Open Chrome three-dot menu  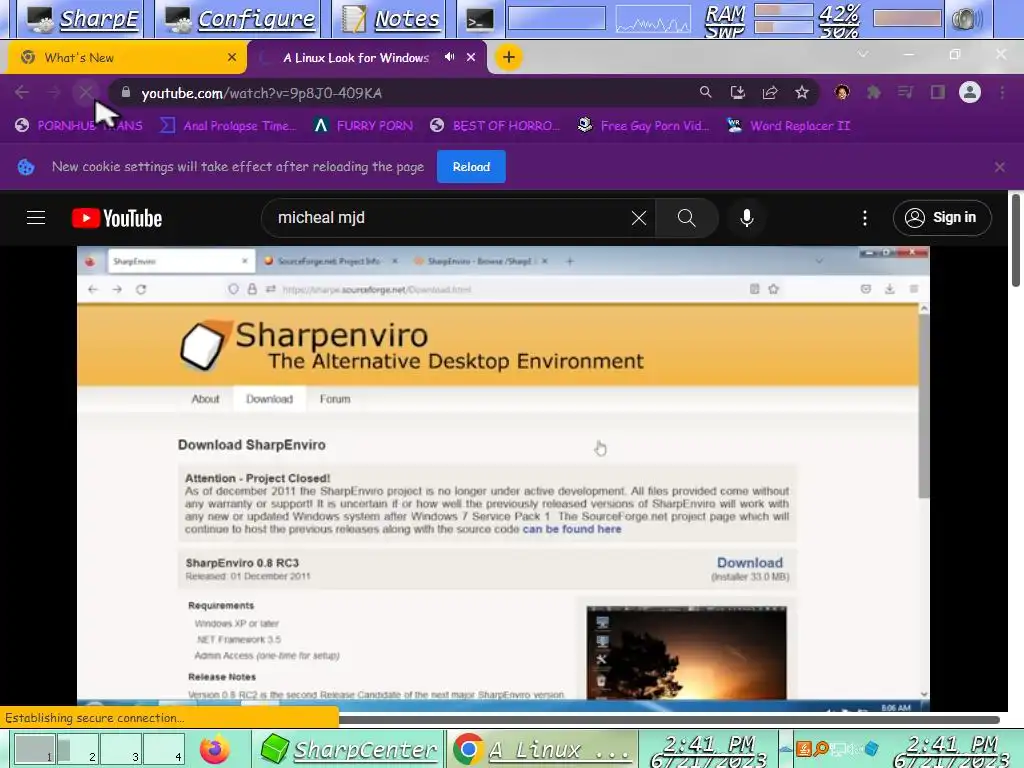[1002, 93]
